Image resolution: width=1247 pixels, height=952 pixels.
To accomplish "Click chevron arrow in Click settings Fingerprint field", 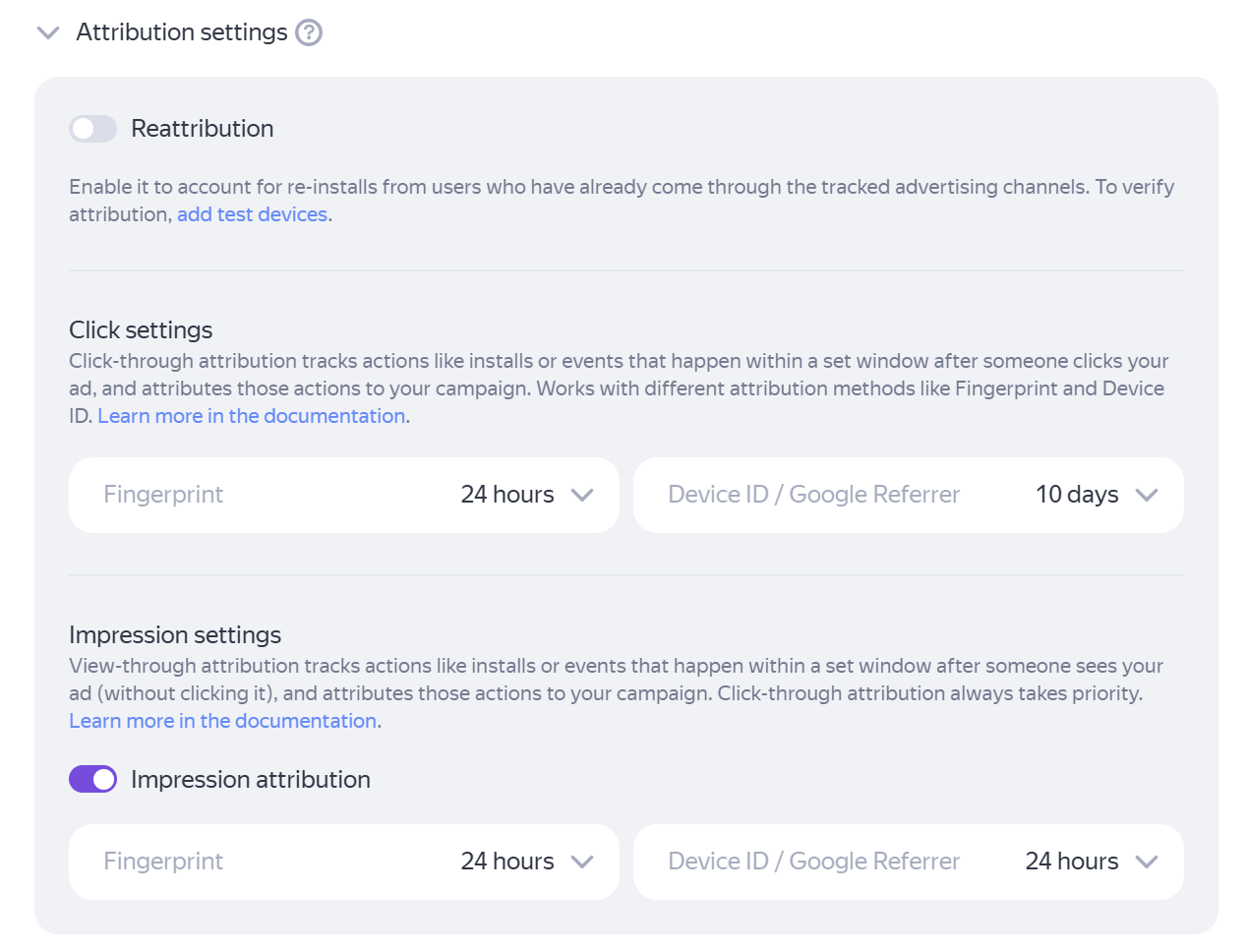I will [582, 495].
